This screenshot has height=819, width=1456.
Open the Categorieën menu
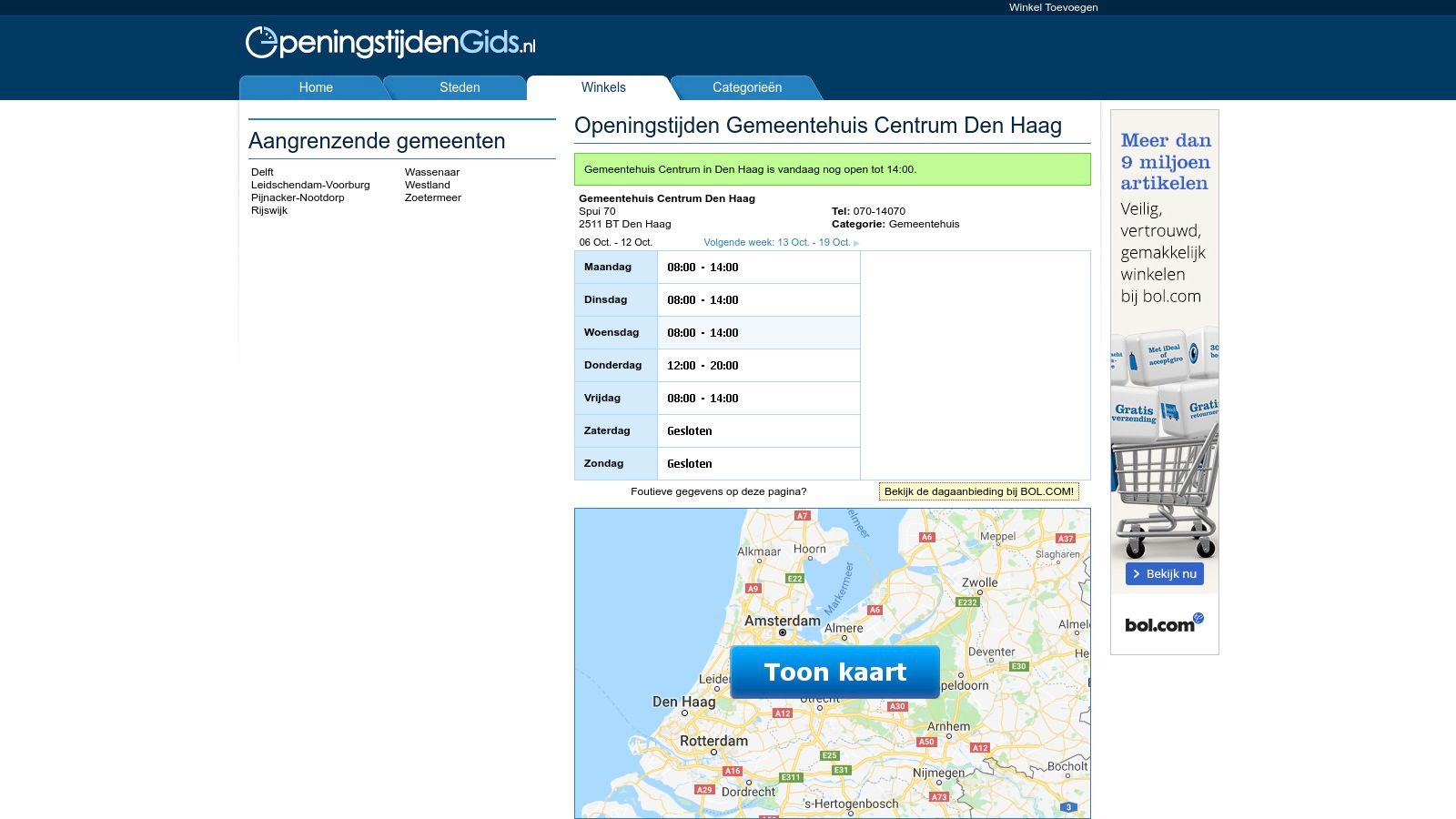click(747, 87)
